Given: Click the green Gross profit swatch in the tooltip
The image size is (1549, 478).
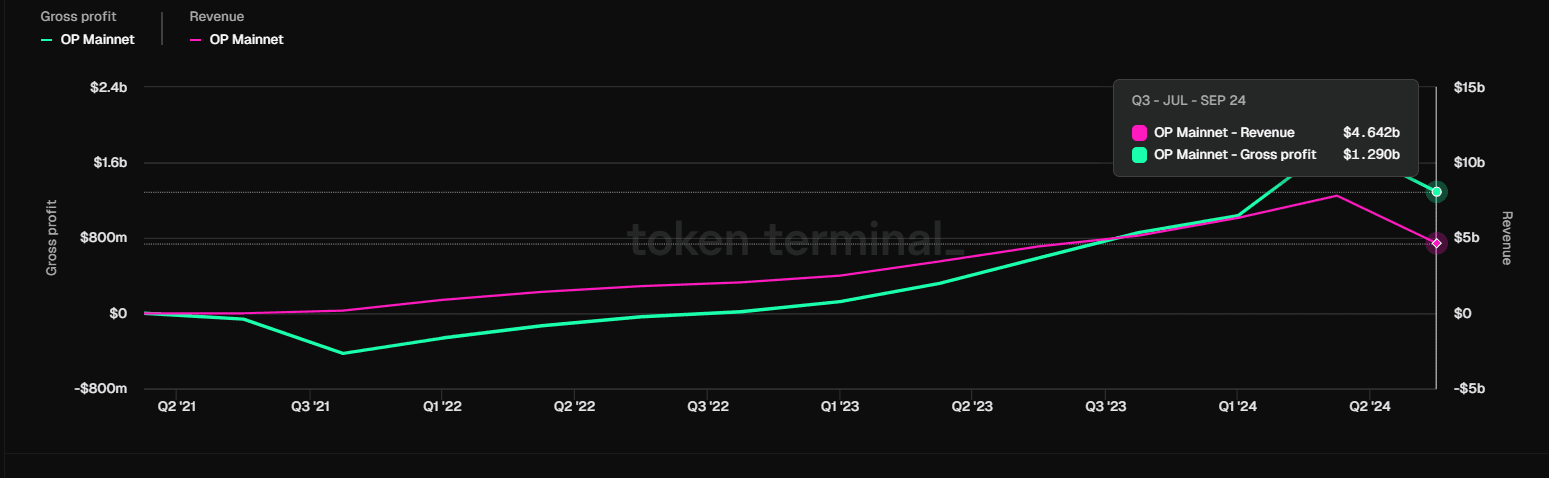Looking at the screenshot, I should point(1139,154).
